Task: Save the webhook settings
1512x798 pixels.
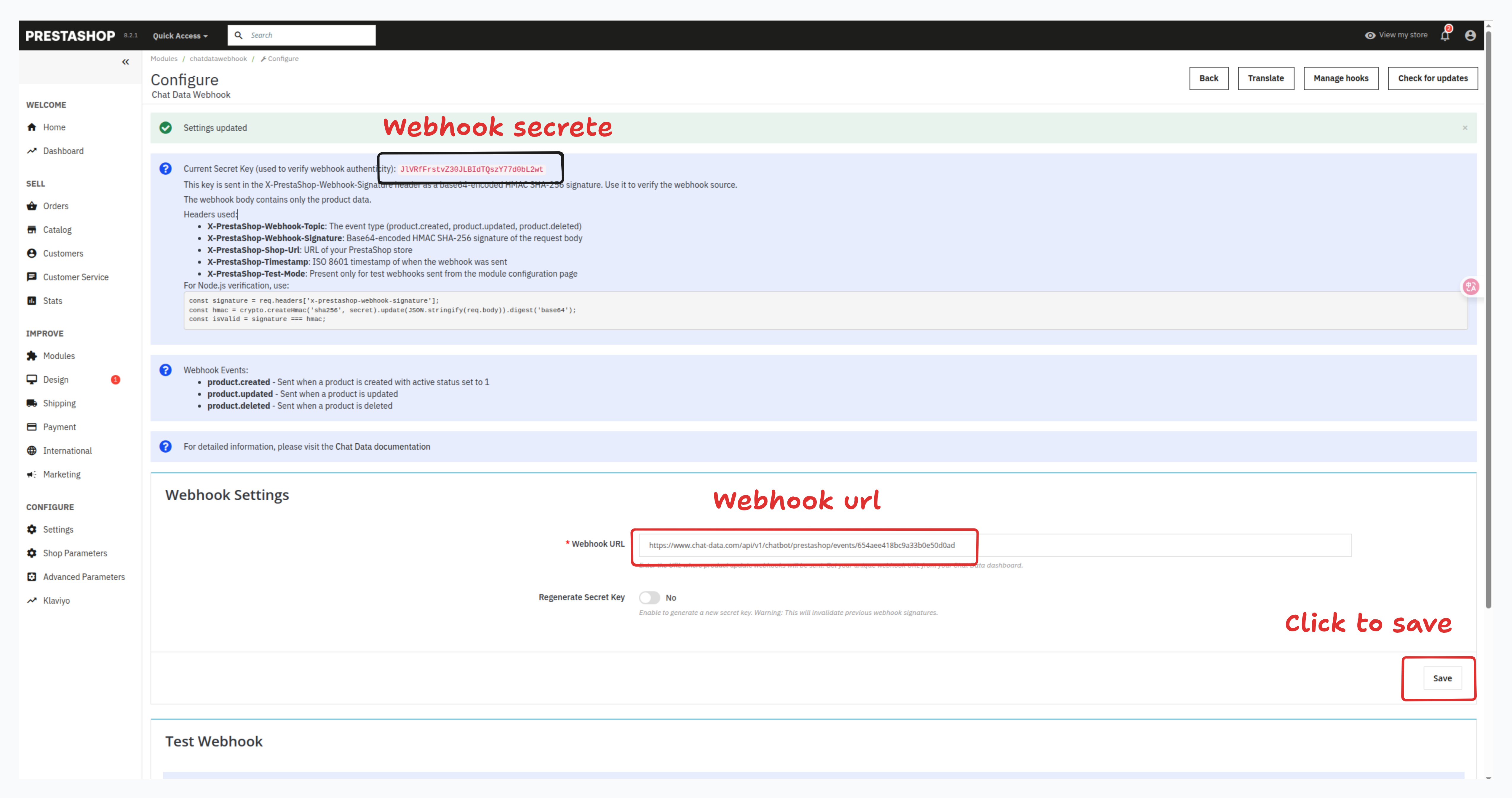Action: click(x=1442, y=678)
